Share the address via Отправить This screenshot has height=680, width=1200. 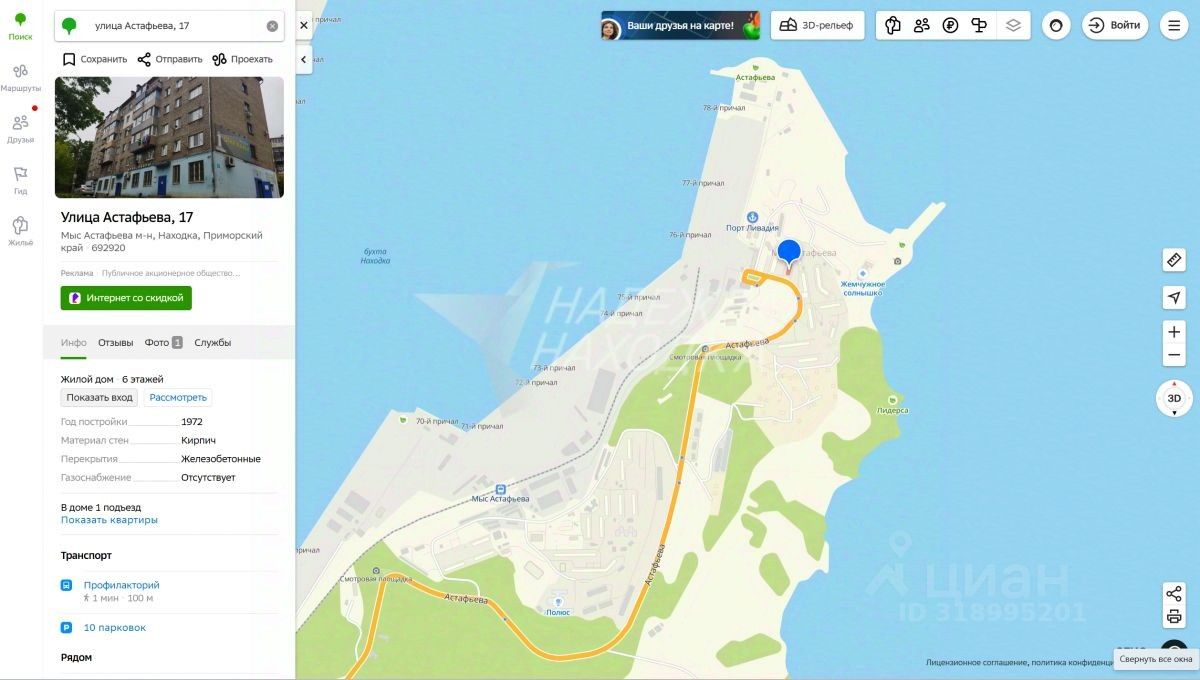point(170,59)
